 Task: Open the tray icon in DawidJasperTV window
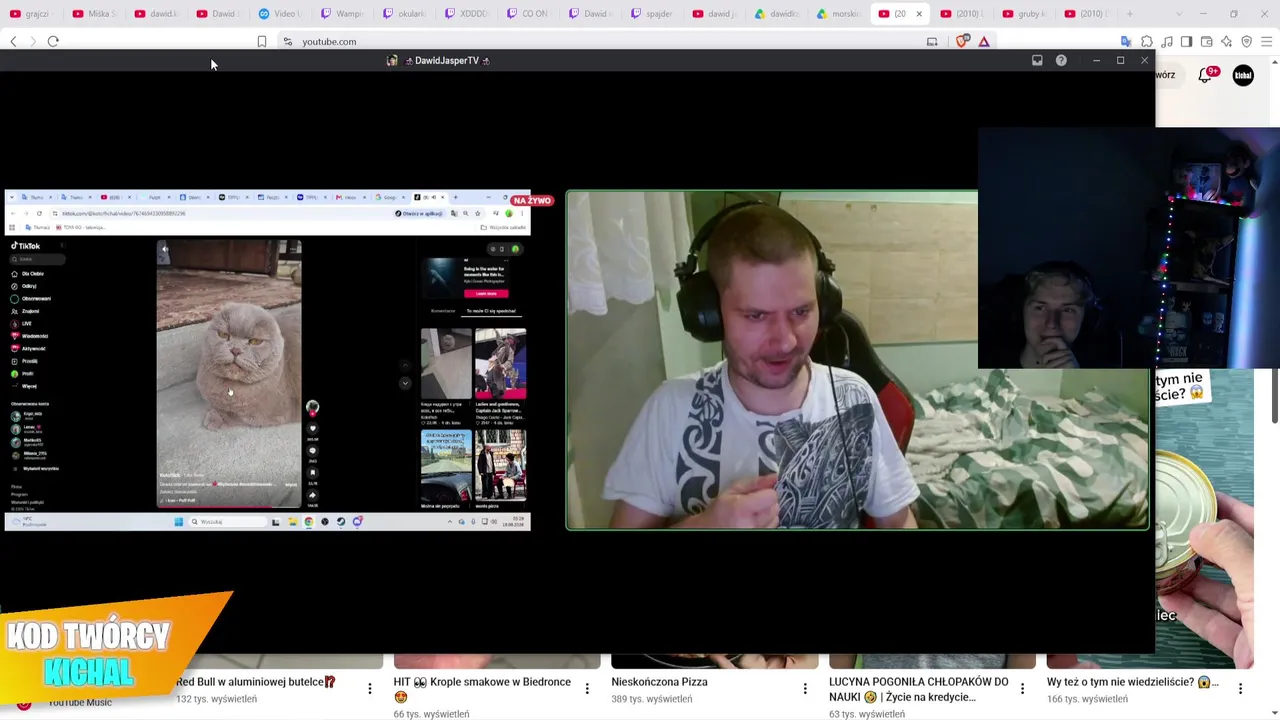[1037, 60]
